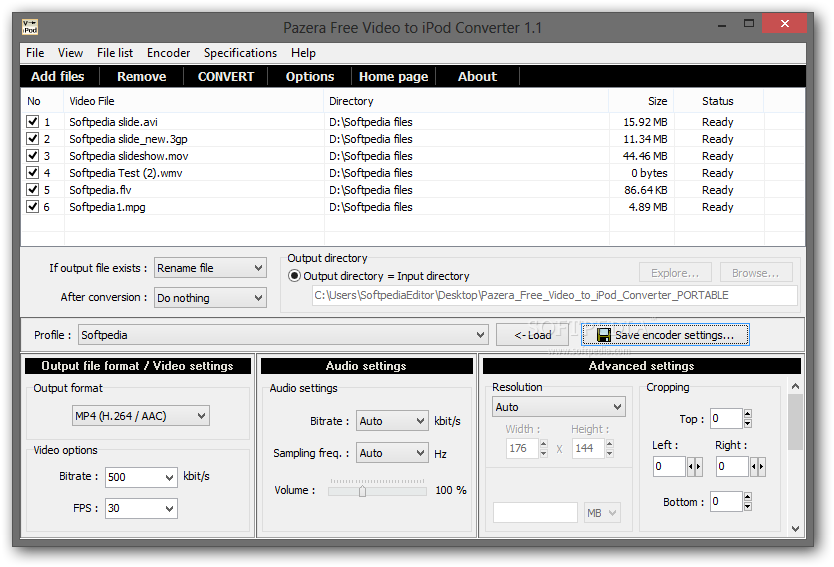Click the Height 144 field
The image size is (834, 567).
(x=589, y=448)
